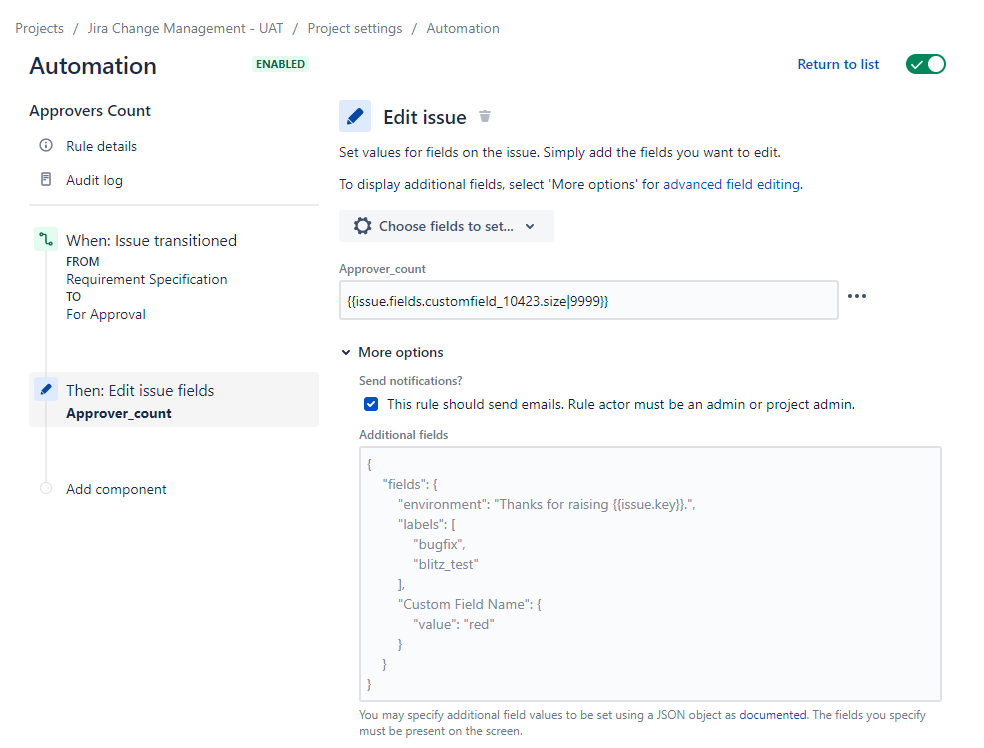Collapse the More options section
This screenshot has width=984, height=748.
346,352
